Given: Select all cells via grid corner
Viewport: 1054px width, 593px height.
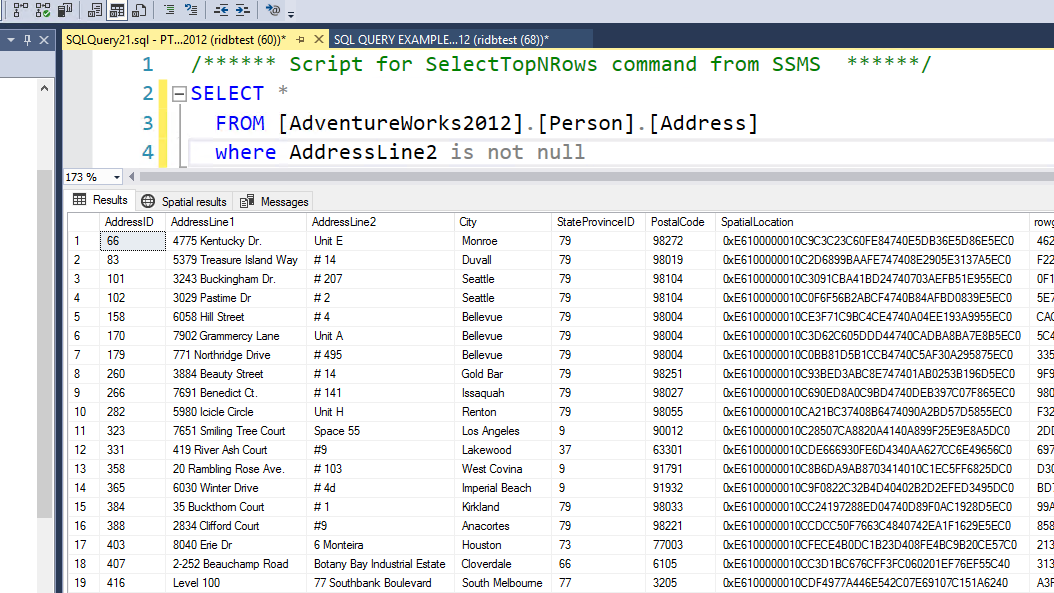Looking at the screenshot, I should tap(84, 222).
